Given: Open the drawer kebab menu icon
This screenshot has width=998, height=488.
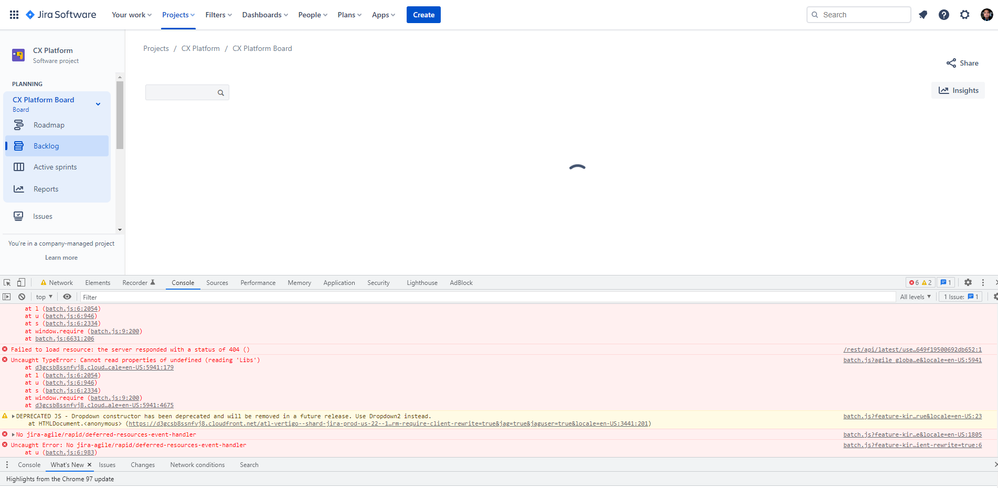Looking at the screenshot, I should [8, 465].
